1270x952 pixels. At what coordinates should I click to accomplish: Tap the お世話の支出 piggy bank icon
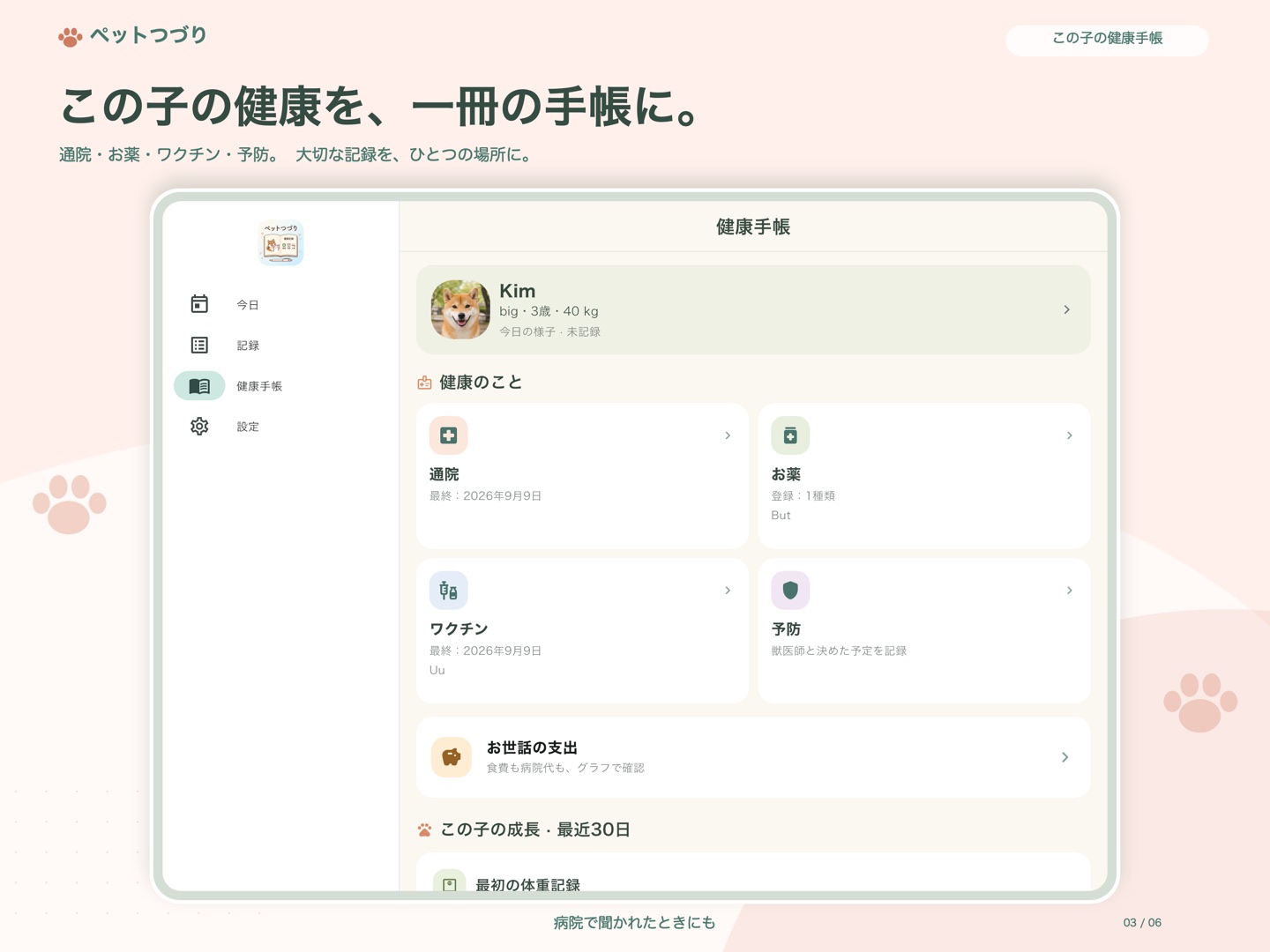coord(451,757)
